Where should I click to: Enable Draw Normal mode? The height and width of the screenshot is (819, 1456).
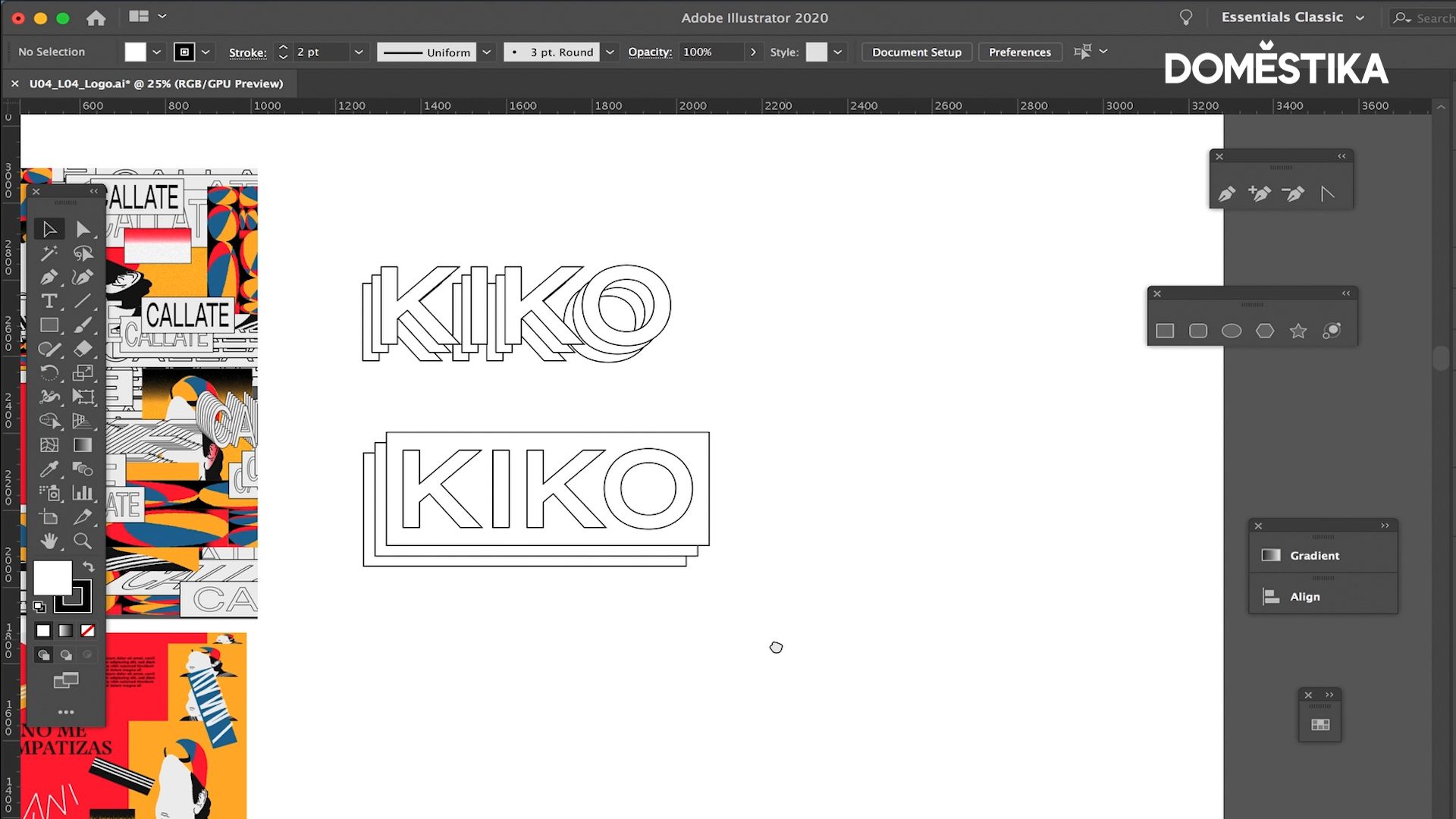click(44, 655)
